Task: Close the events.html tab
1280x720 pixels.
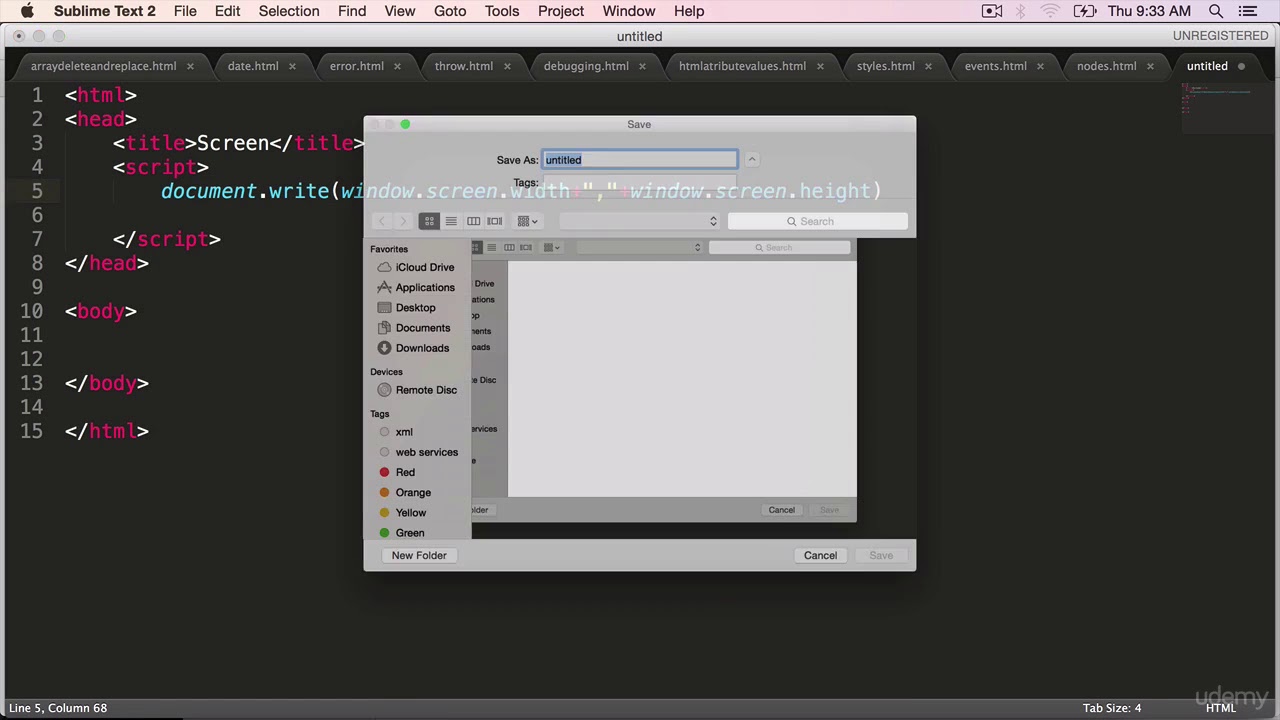Action: [1040, 66]
